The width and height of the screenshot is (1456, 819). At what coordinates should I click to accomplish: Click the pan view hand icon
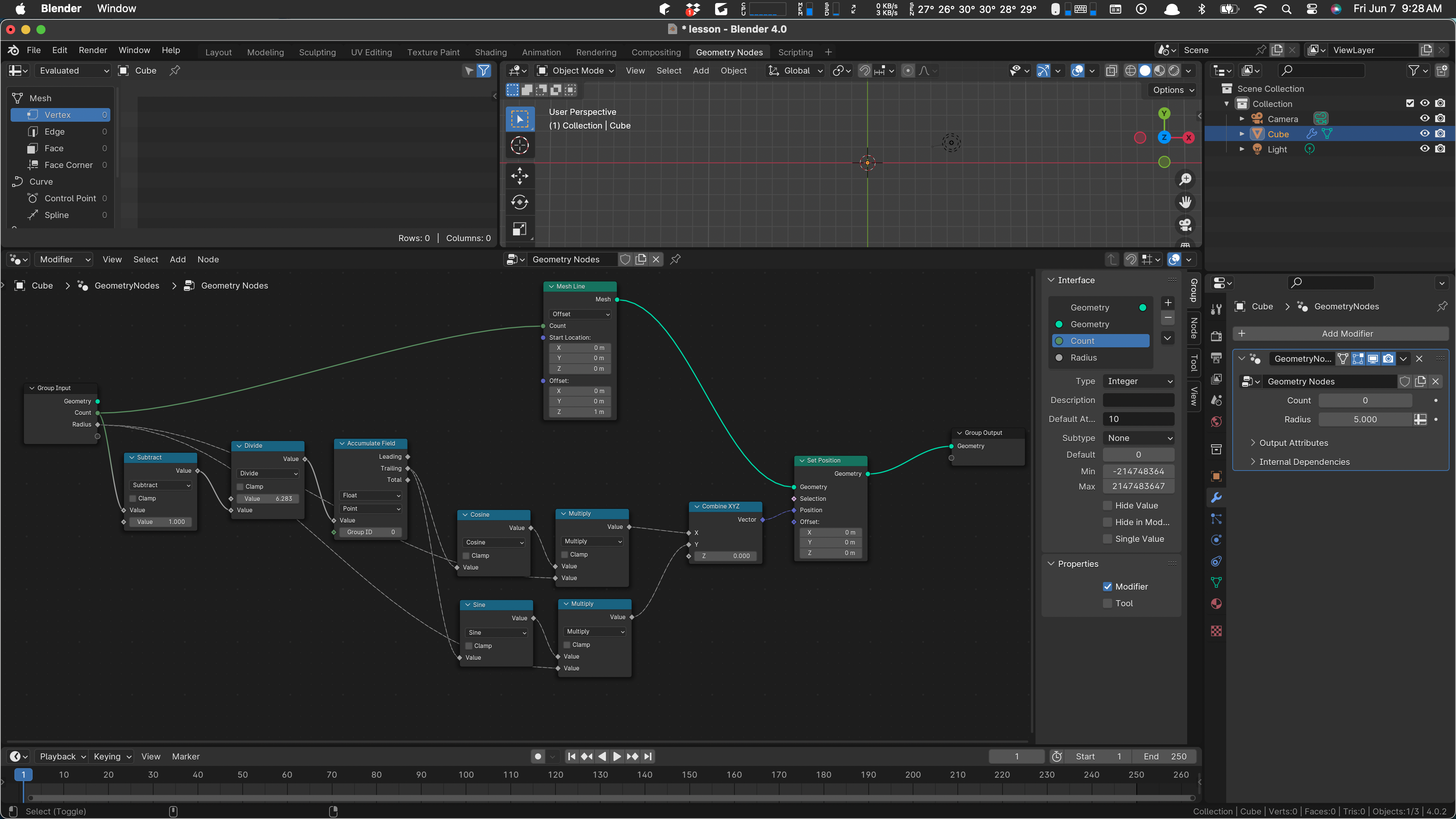(x=1185, y=202)
